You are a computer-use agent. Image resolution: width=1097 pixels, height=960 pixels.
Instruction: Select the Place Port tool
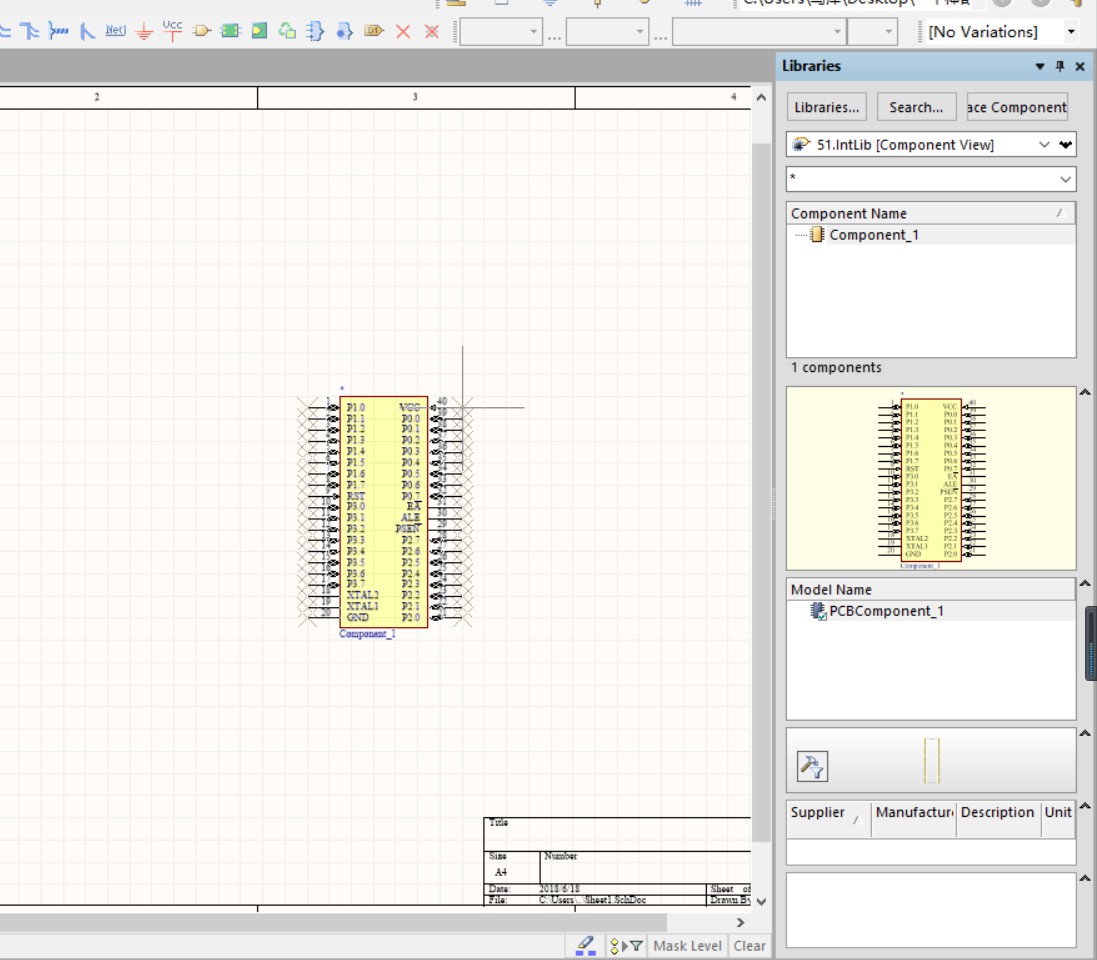point(374,31)
